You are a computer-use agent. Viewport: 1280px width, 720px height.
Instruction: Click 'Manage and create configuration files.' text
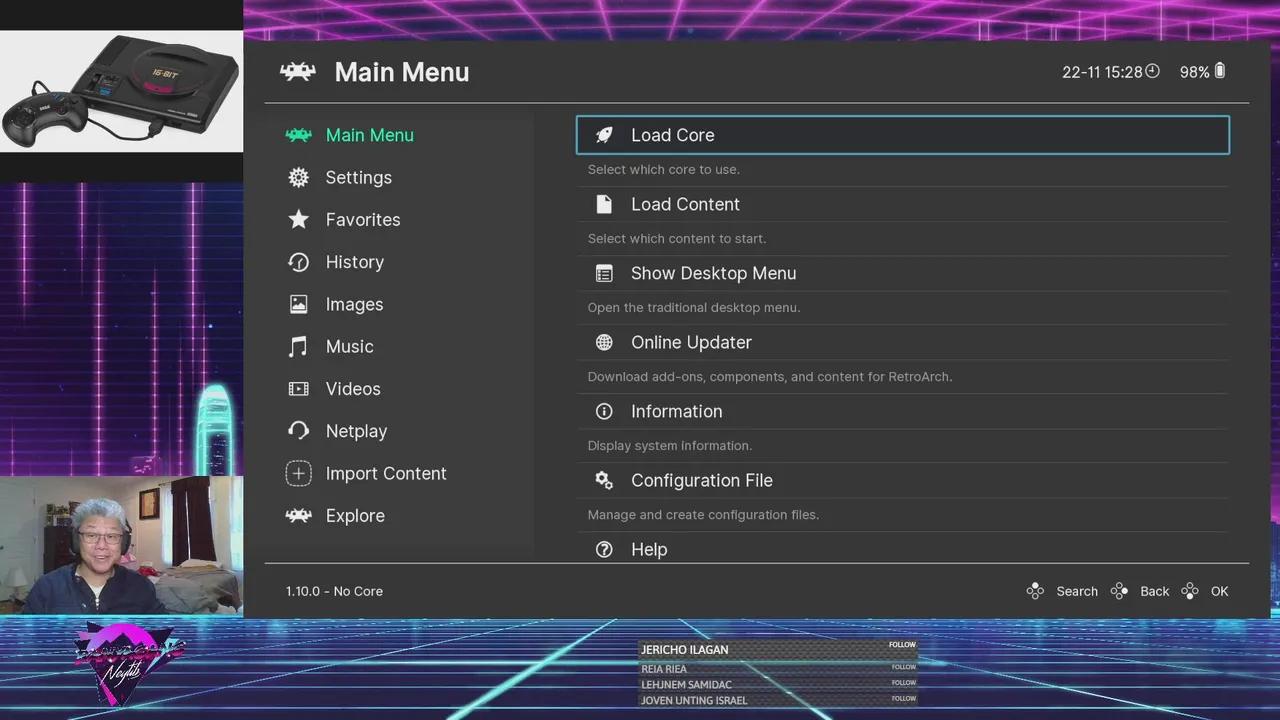[703, 514]
